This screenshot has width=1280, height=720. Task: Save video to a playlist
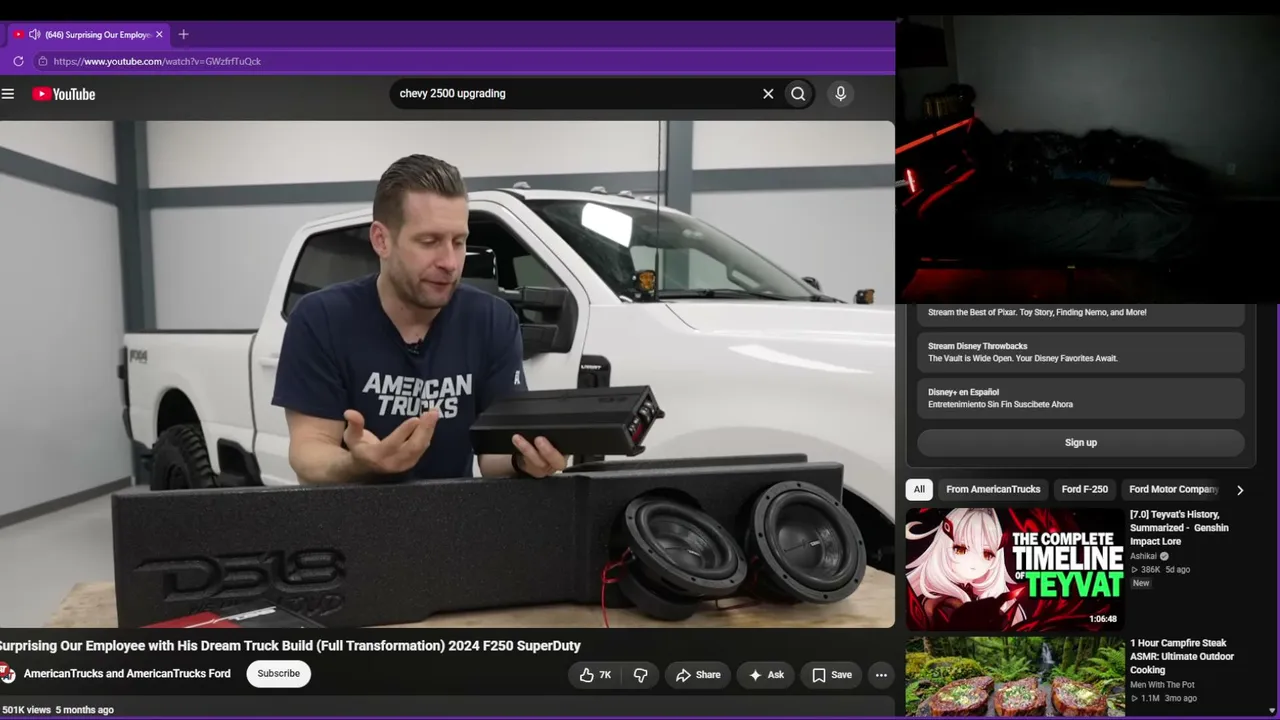(x=831, y=675)
